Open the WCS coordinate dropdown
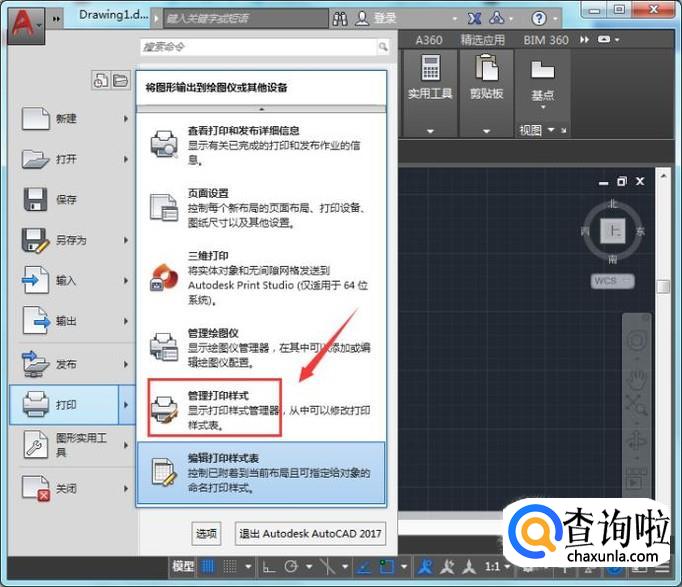The width and height of the screenshot is (682, 587). (612, 281)
